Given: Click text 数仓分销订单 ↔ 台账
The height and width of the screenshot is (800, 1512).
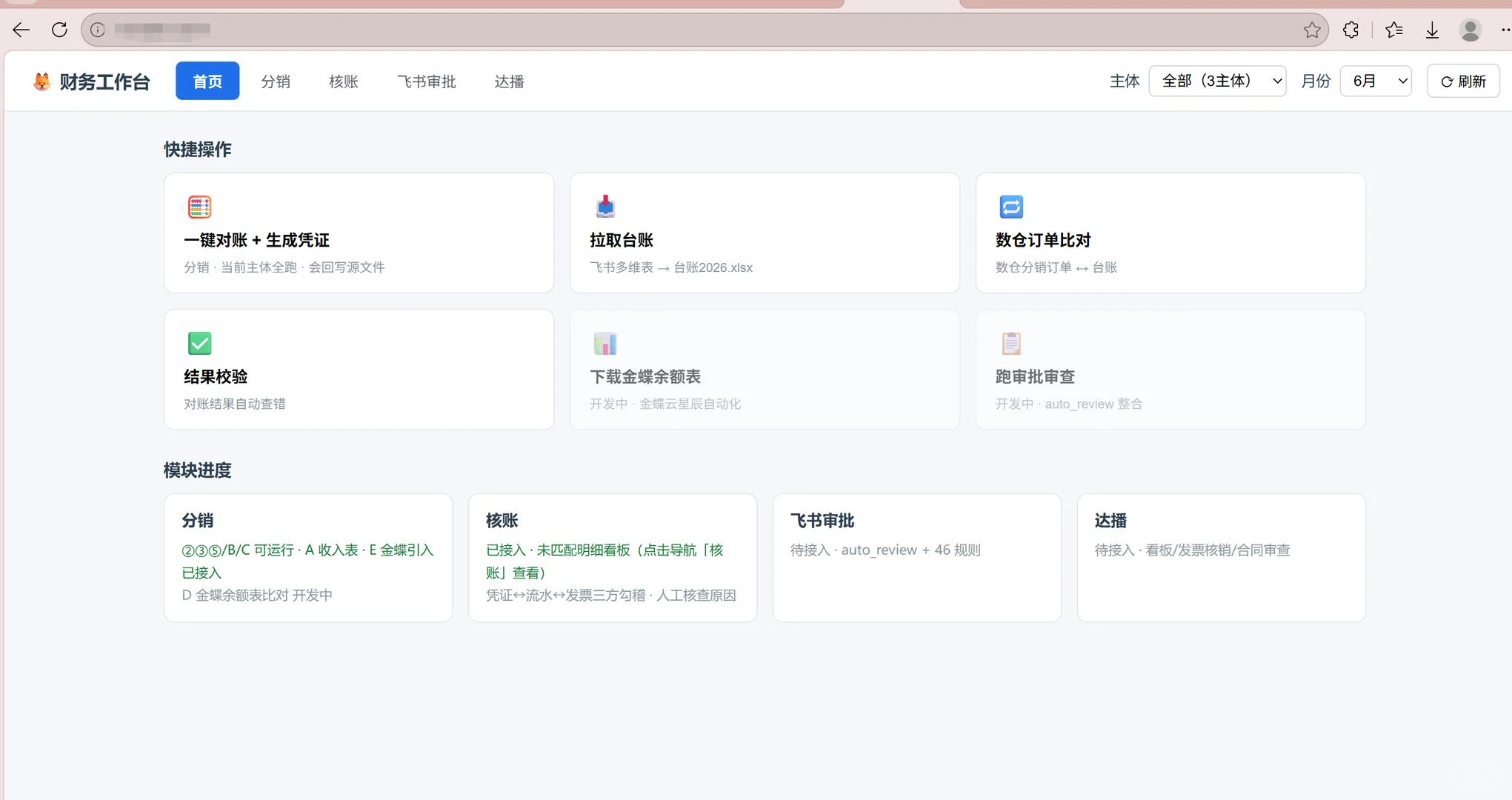Looking at the screenshot, I should click(1056, 267).
